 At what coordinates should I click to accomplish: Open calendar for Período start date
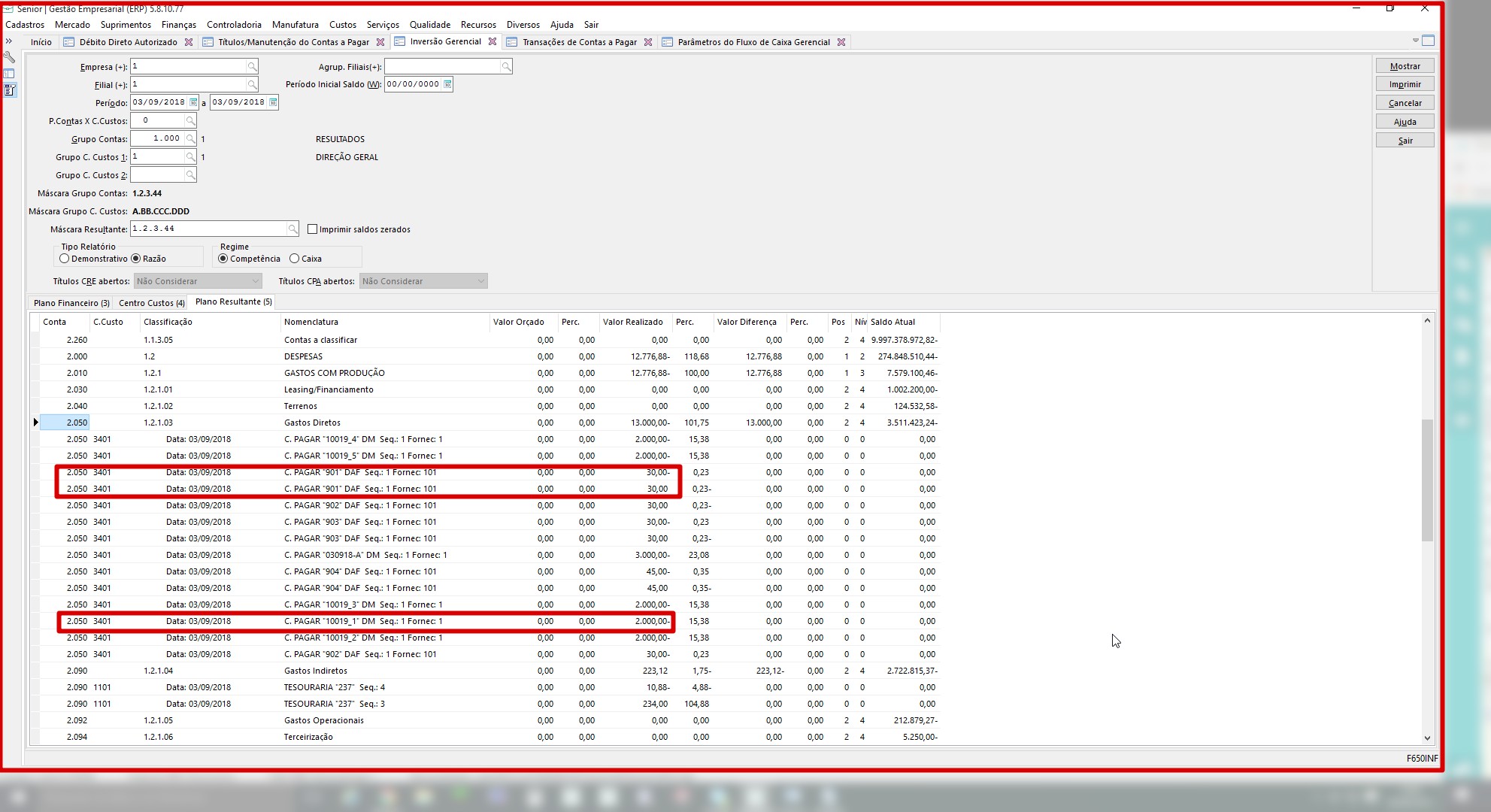click(x=193, y=102)
